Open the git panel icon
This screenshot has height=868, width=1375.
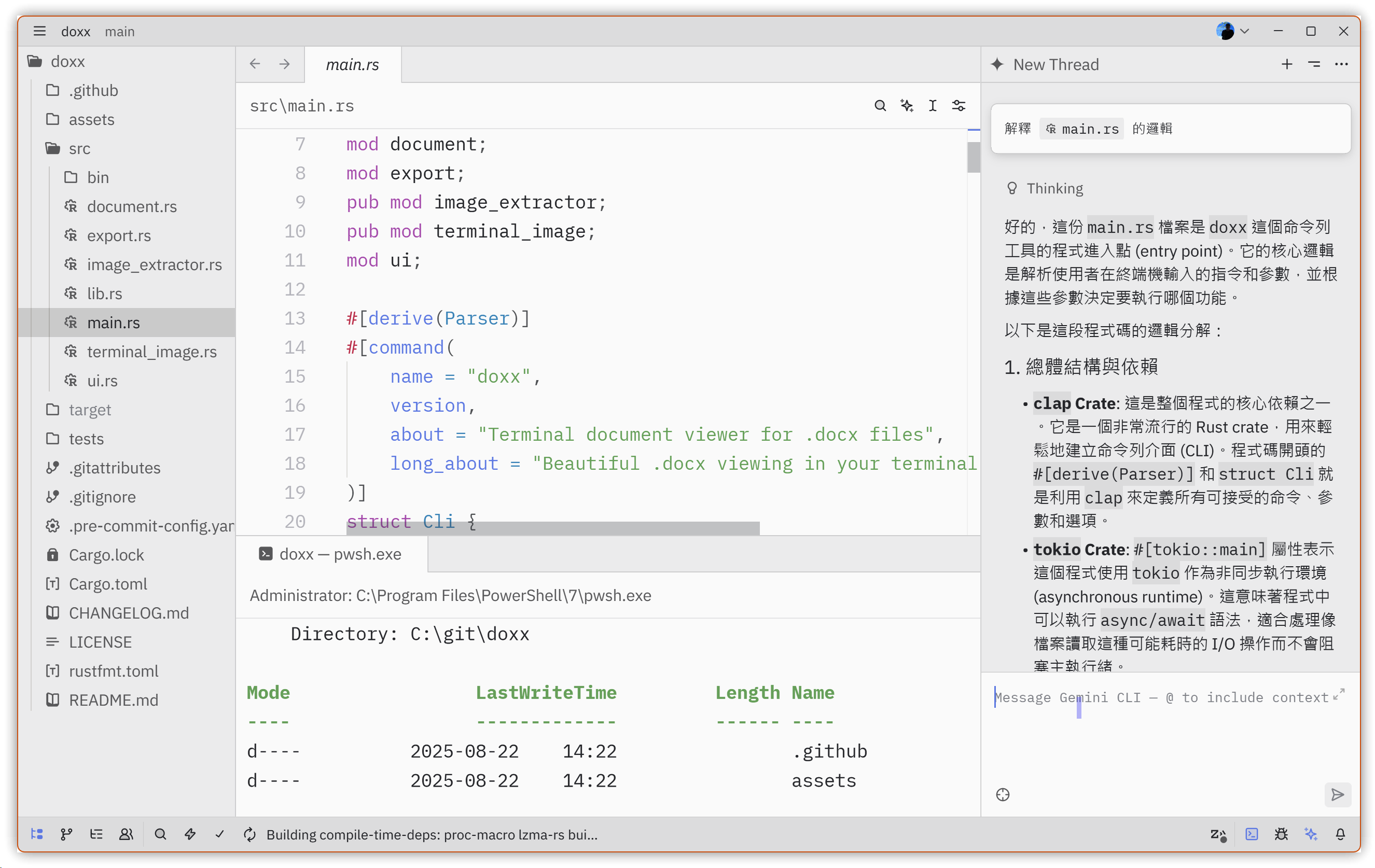click(66, 834)
